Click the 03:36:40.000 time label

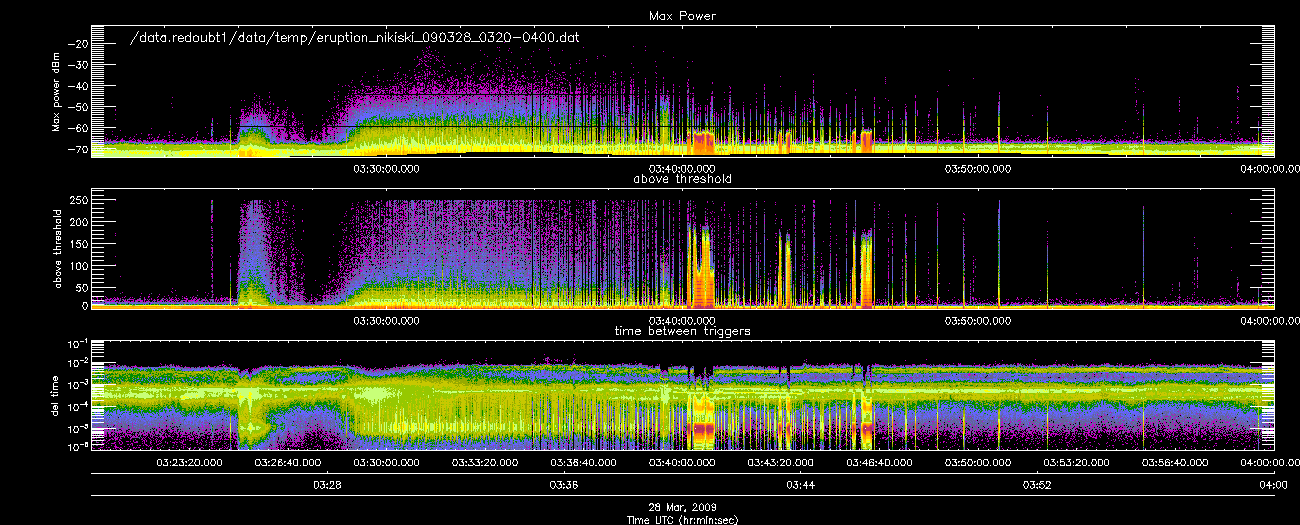(x=583, y=463)
